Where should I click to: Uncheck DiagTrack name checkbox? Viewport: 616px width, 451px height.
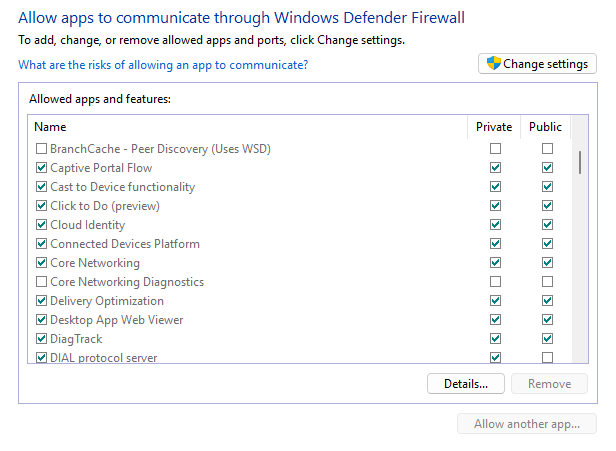41,339
